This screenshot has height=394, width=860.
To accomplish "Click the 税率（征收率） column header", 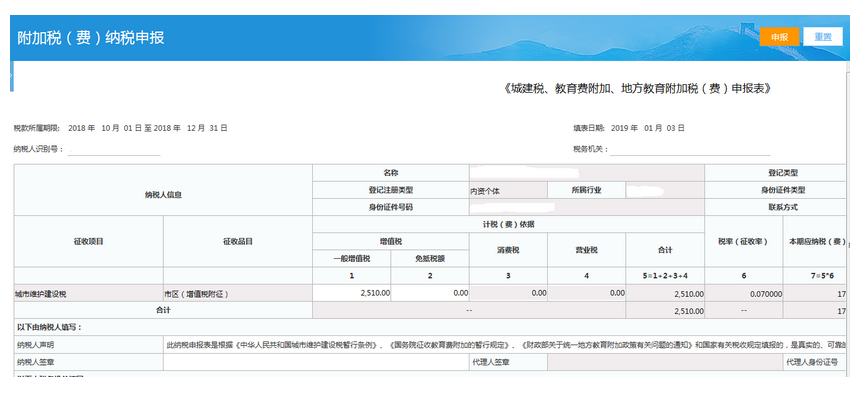I will click(x=744, y=241).
